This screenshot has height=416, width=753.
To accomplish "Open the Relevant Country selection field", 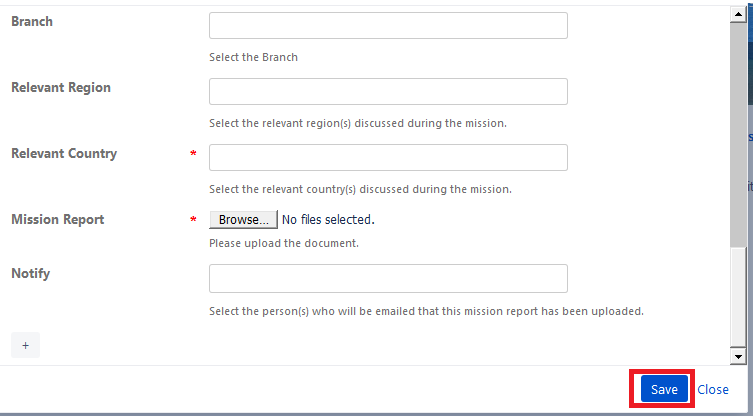I will 388,158.
